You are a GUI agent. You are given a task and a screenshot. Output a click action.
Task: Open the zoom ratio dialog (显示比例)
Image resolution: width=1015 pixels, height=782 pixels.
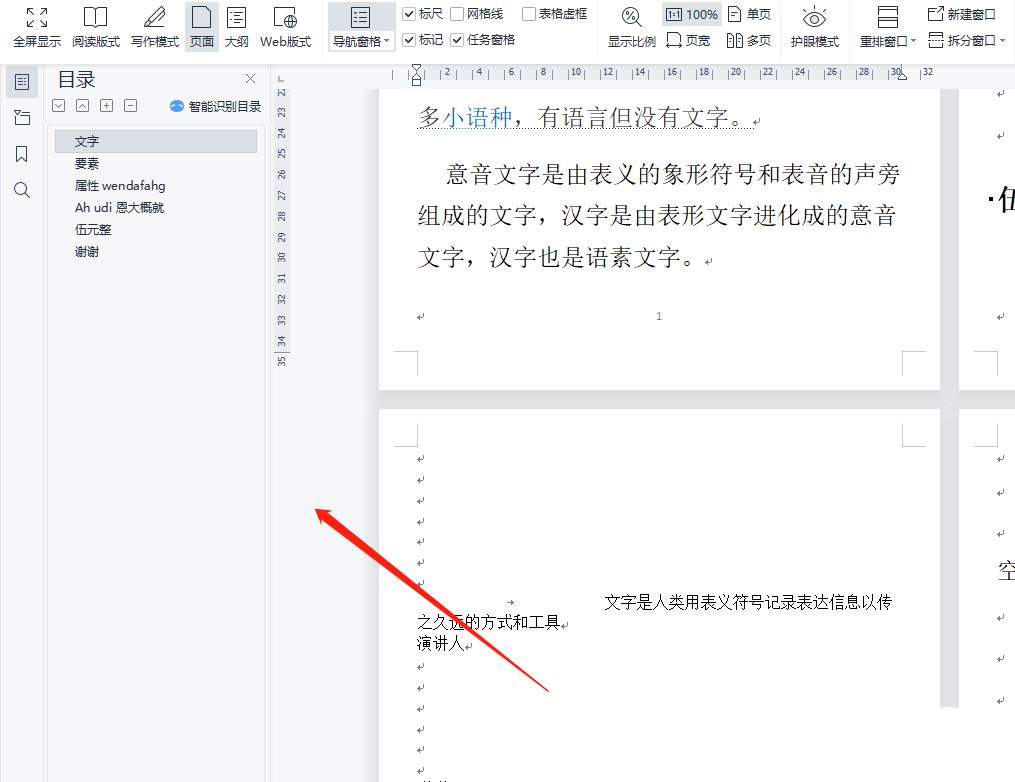[631, 27]
